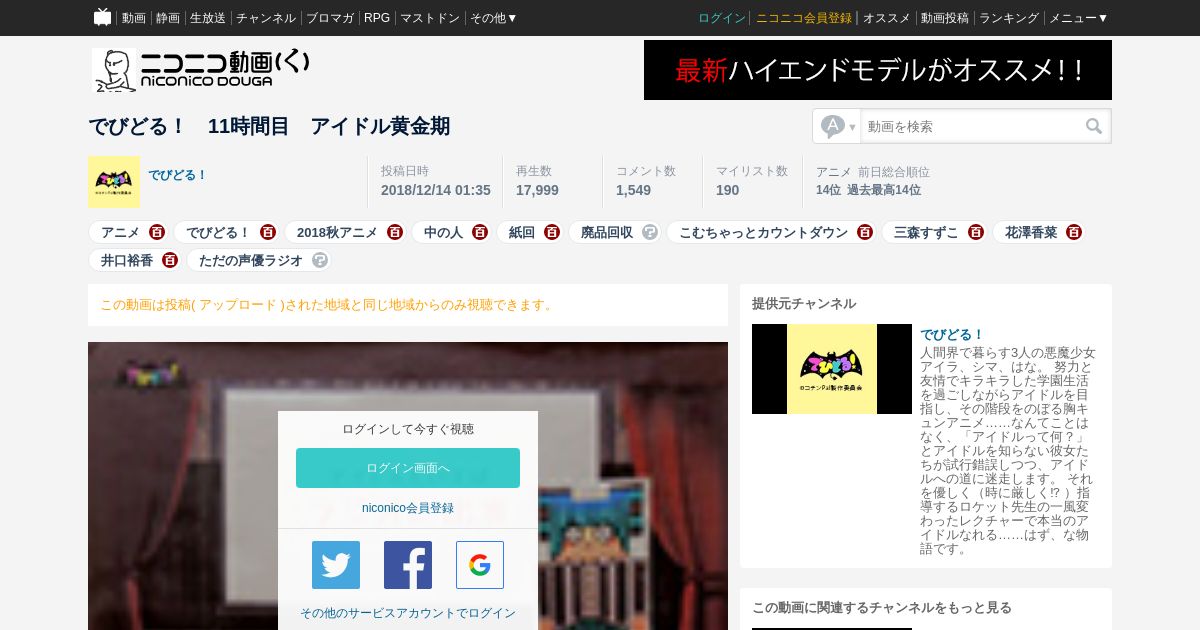
Task: Click the Niconico TV icon in top bar
Action: click(x=102, y=17)
